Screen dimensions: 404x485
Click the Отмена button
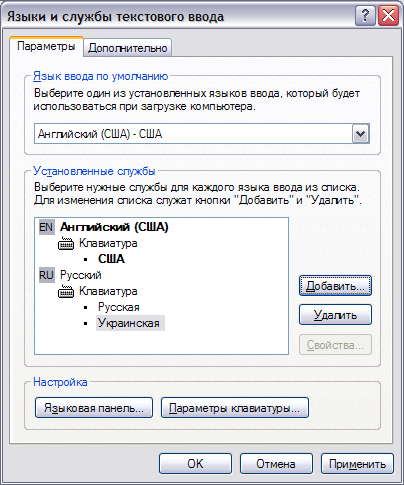[276, 464]
